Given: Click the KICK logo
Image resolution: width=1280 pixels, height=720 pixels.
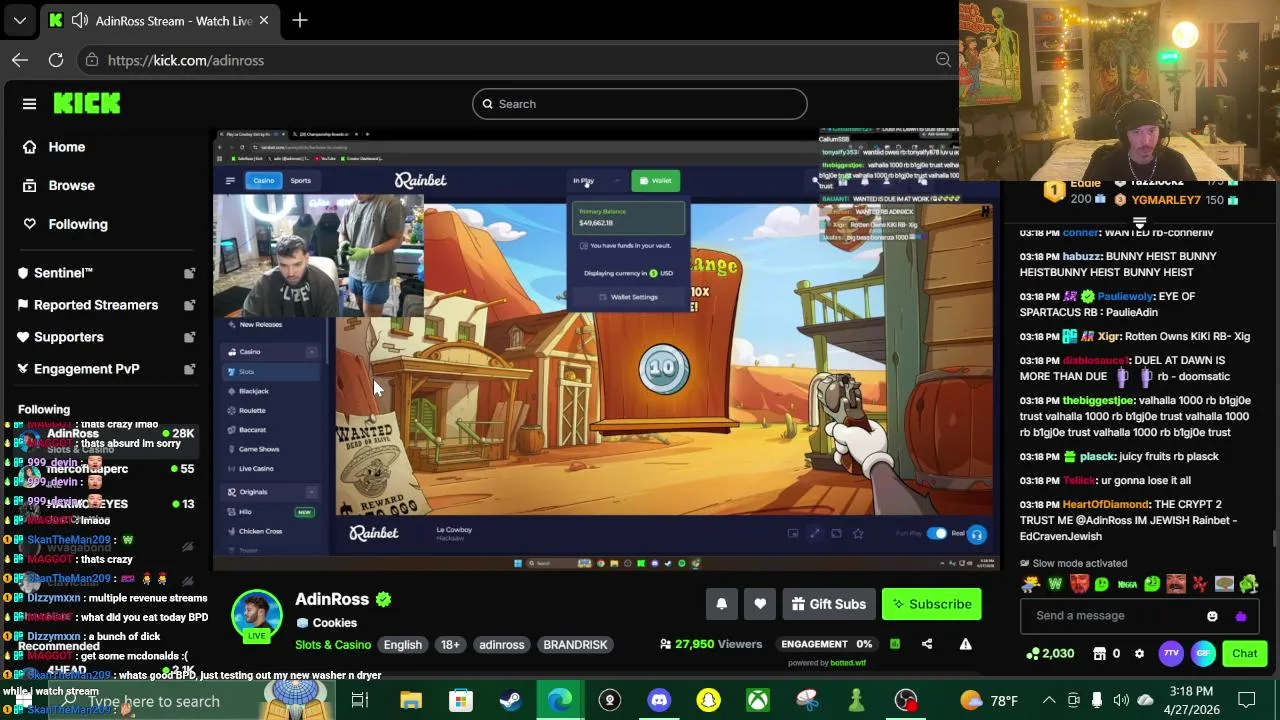Looking at the screenshot, I should pyautogui.click(x=87, y=103).
